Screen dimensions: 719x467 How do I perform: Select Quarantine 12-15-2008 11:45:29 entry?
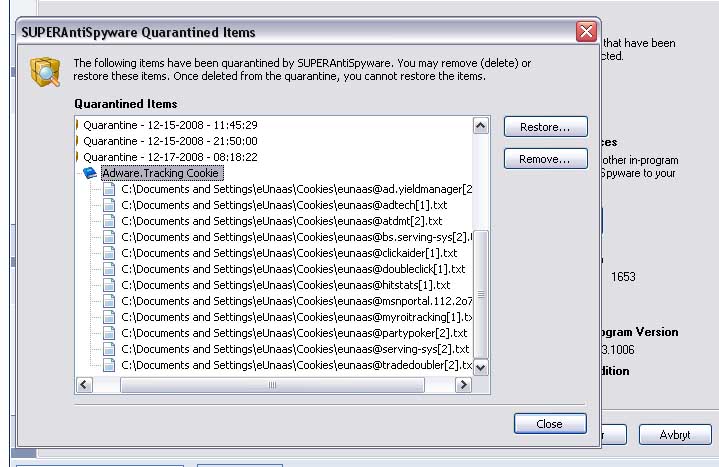170,125
